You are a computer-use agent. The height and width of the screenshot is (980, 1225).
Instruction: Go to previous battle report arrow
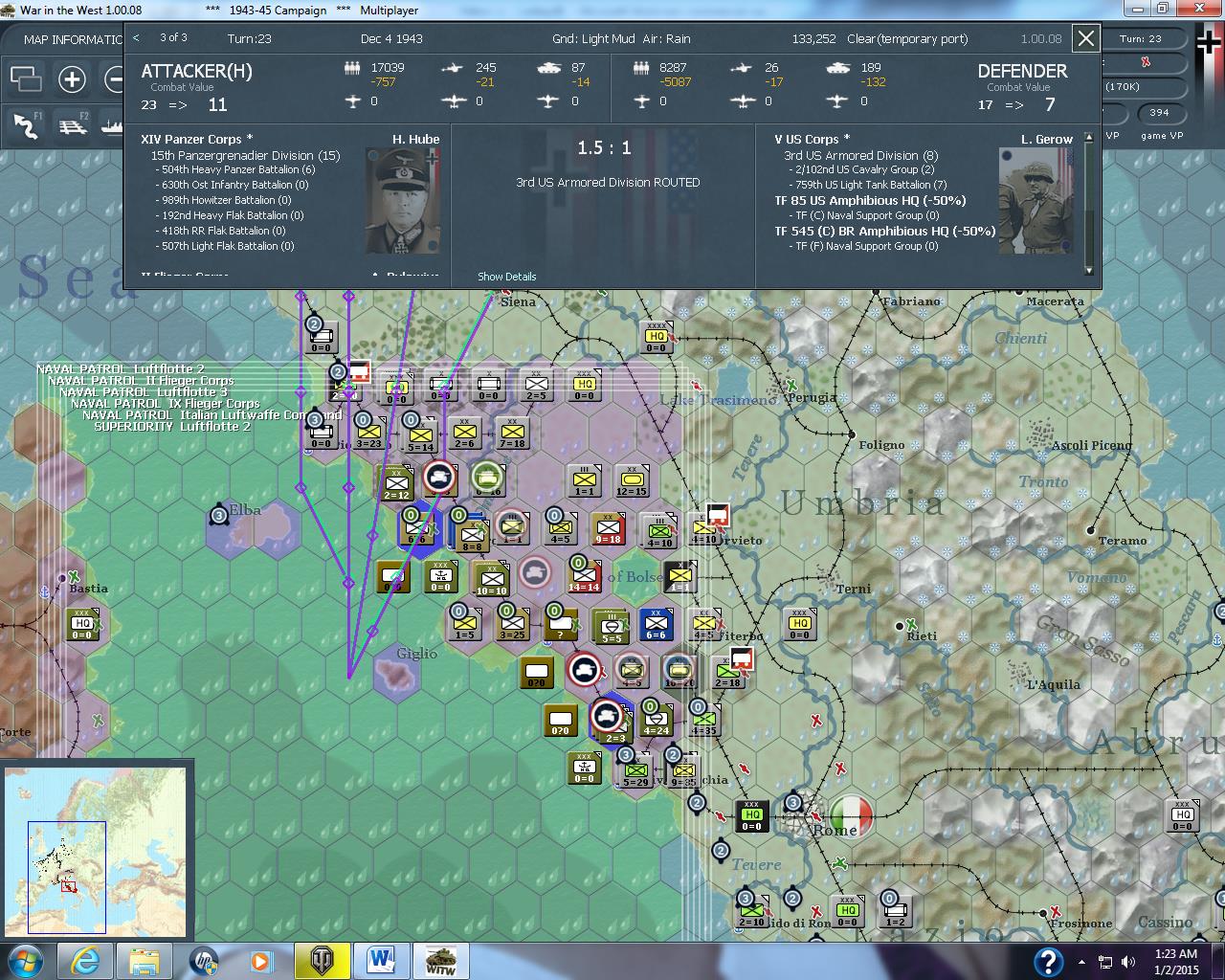click(137, 37)
